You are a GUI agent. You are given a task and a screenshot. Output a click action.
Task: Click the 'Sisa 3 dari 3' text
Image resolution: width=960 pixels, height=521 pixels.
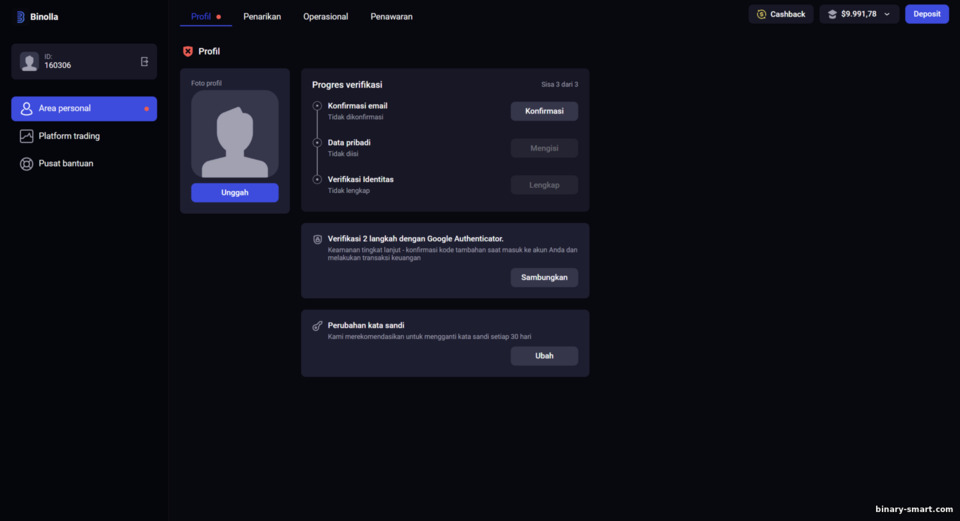click(560, 84)
